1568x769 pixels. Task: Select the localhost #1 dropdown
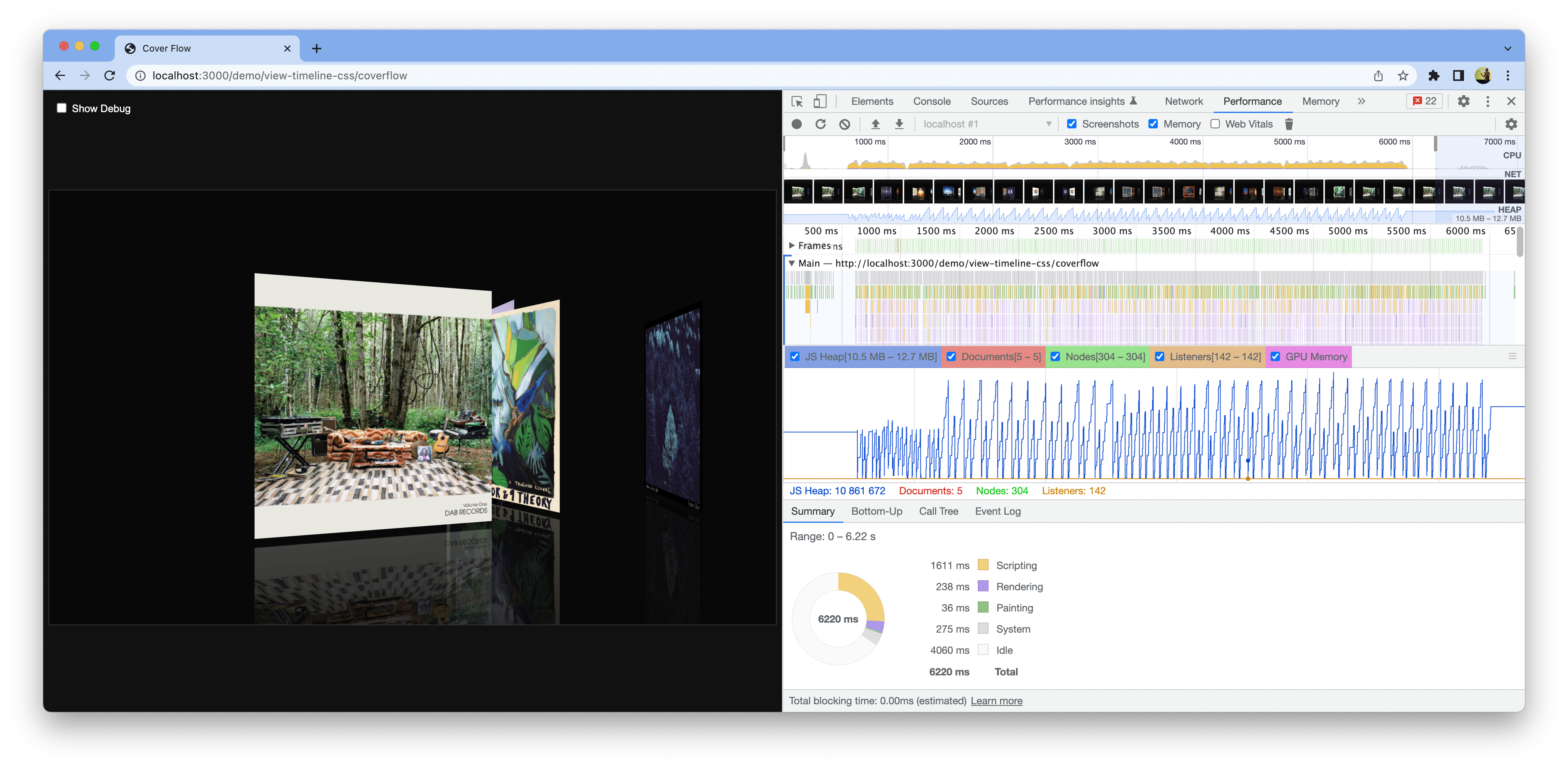(983, 123)
